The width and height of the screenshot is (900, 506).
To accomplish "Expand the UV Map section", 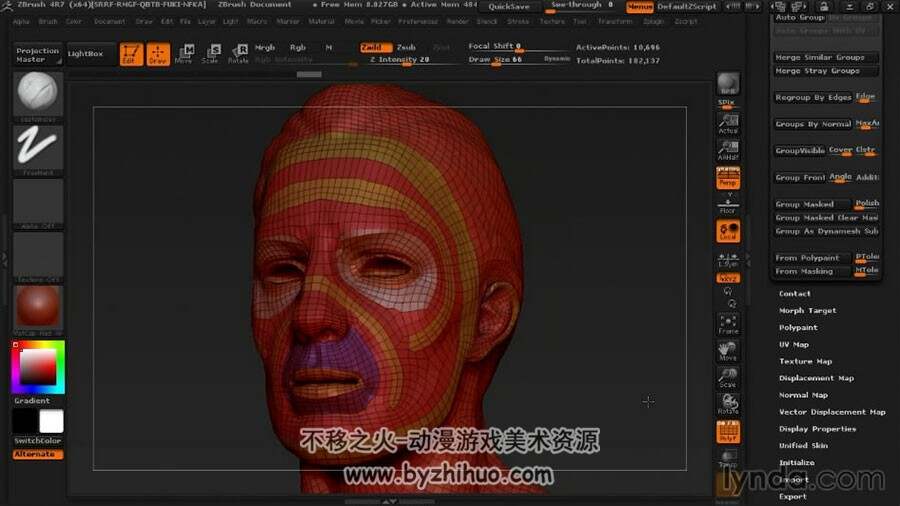I will click(x=793, y=345).
